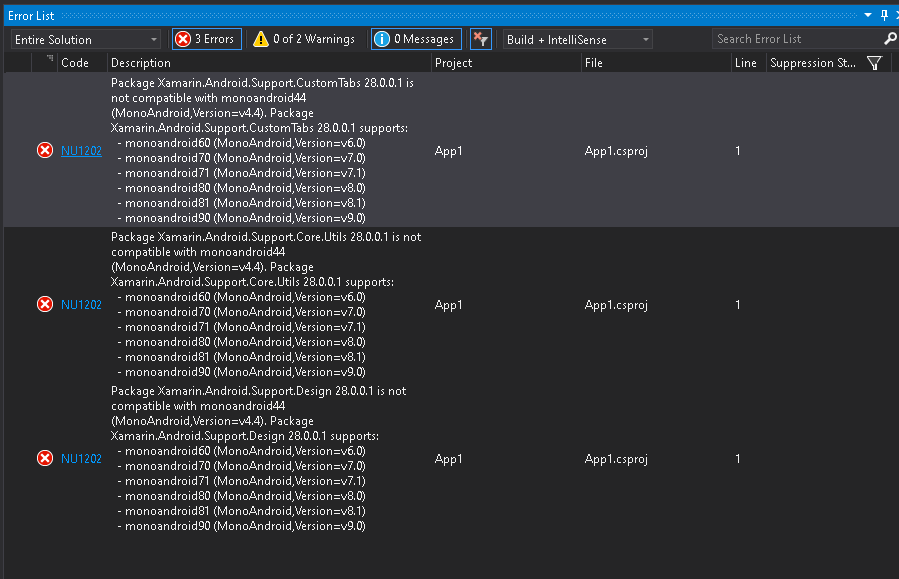Sort by the Line column header
899x579 pixels.
point(748,63)
